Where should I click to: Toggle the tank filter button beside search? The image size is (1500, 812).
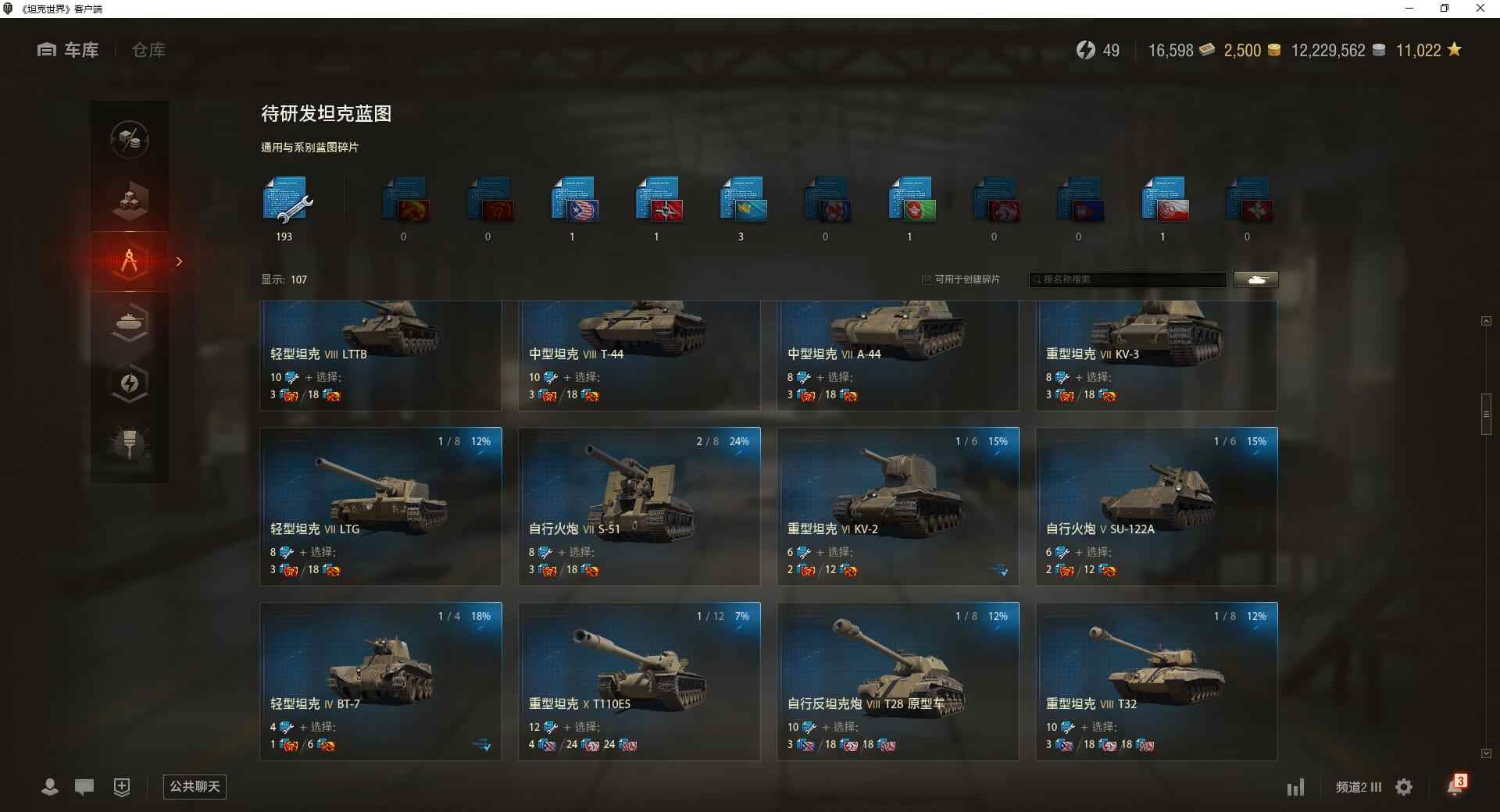click(x=1256, y=280)
